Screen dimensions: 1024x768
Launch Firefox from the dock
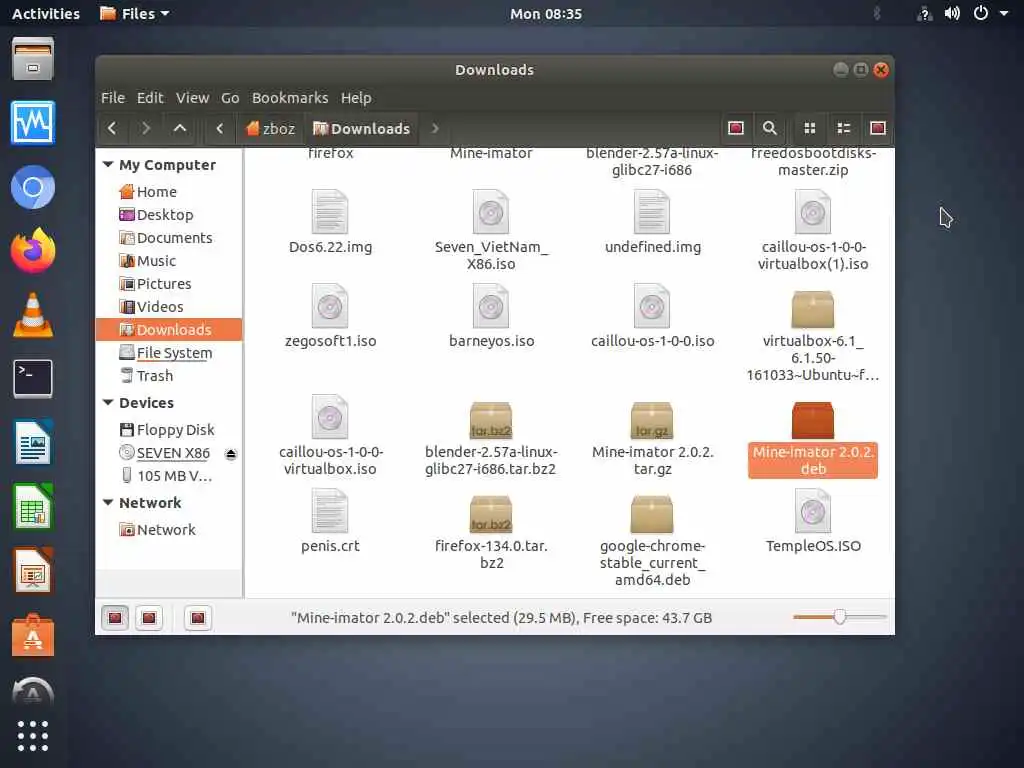point(33,250)
